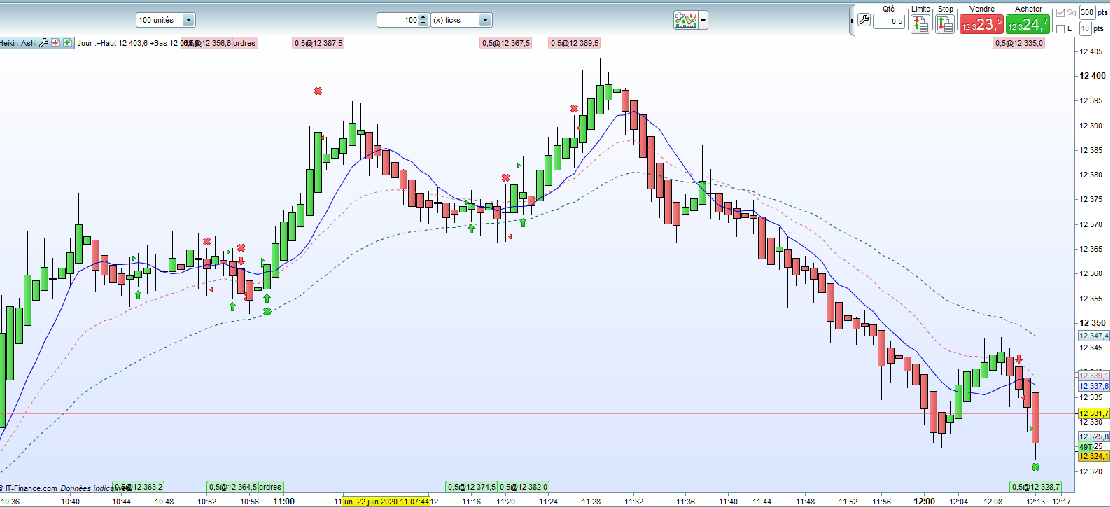
Task: Open the add indicator chart icon
Action: point(685,20)
